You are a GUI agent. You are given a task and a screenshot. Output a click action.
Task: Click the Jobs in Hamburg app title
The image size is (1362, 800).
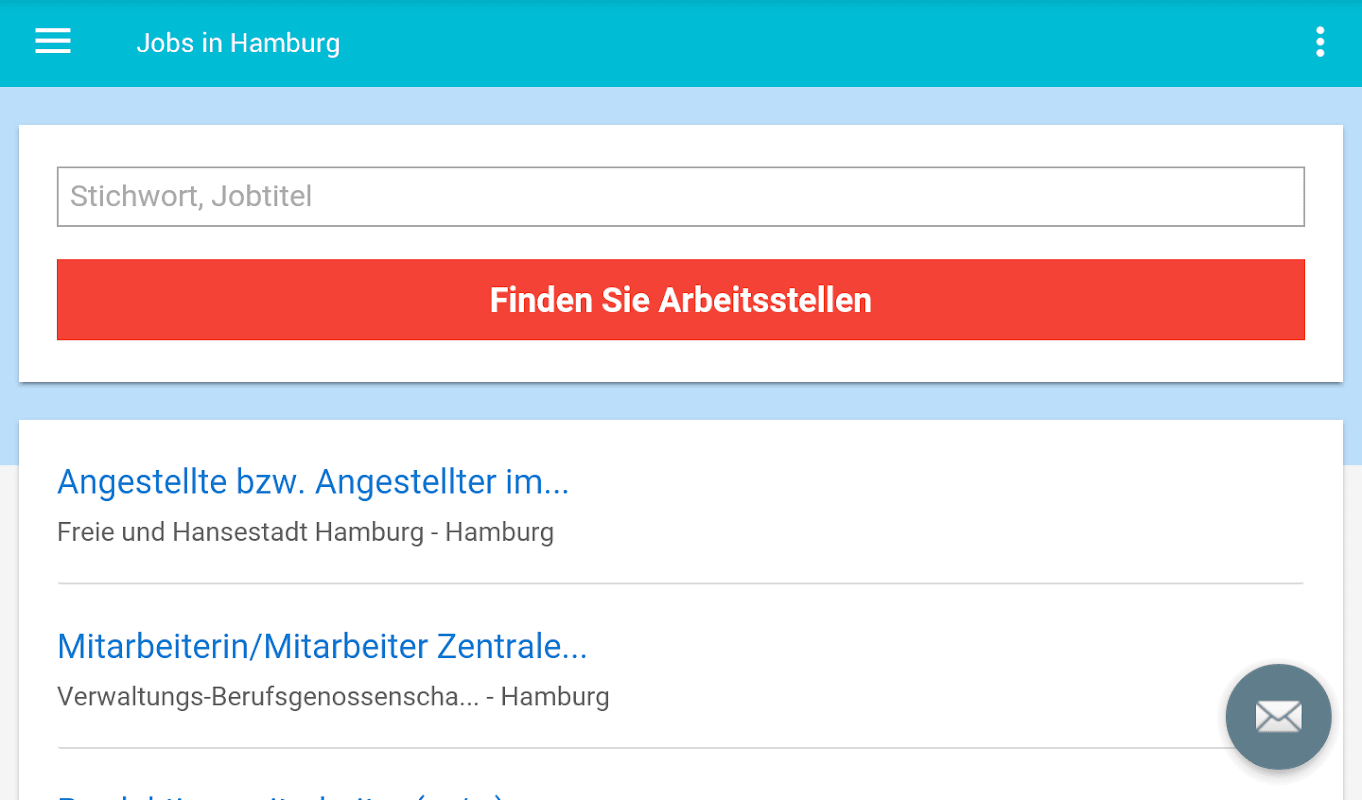238,44
